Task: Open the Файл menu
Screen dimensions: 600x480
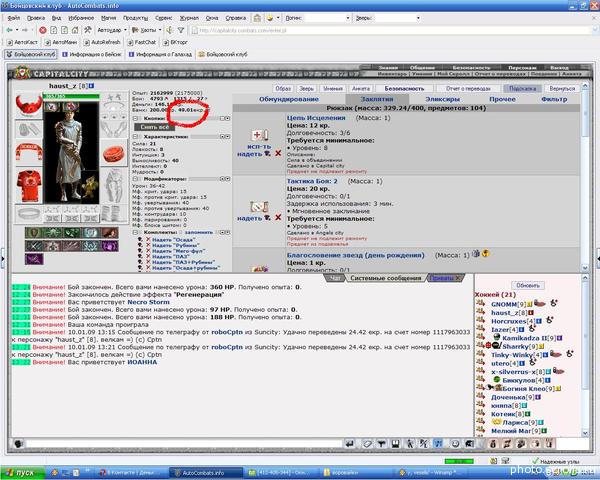Action: pyautogui.click(x=13, y=18)
